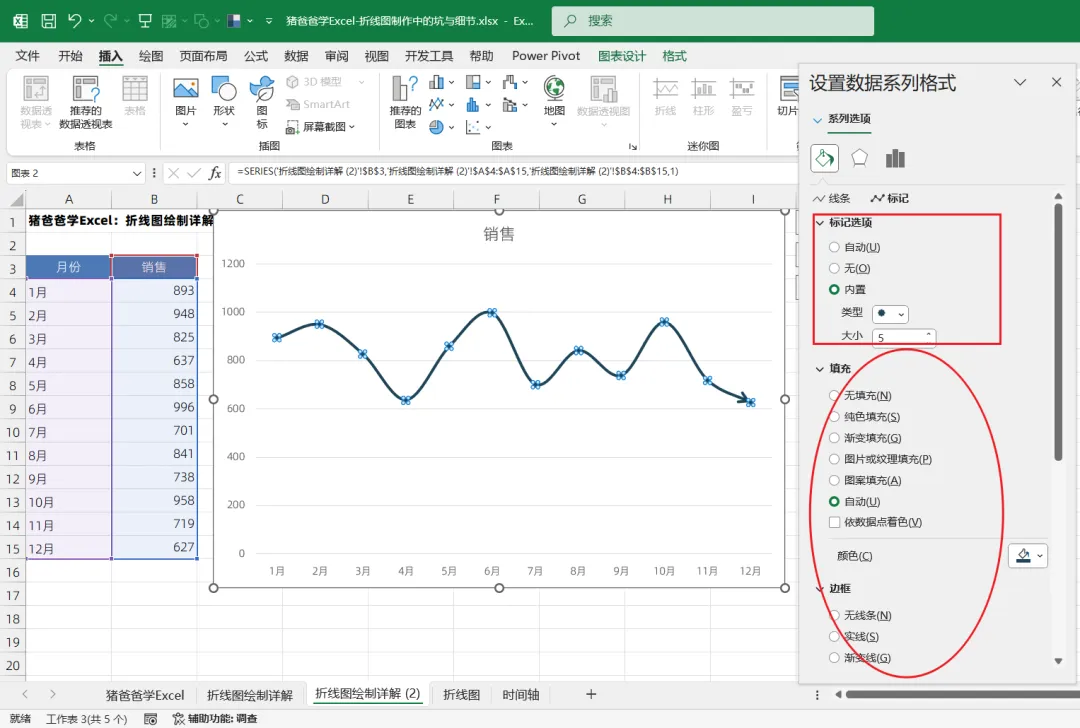Open the Pictures icon in Illustrations group

pyautogui.click(x=185, y=88)
